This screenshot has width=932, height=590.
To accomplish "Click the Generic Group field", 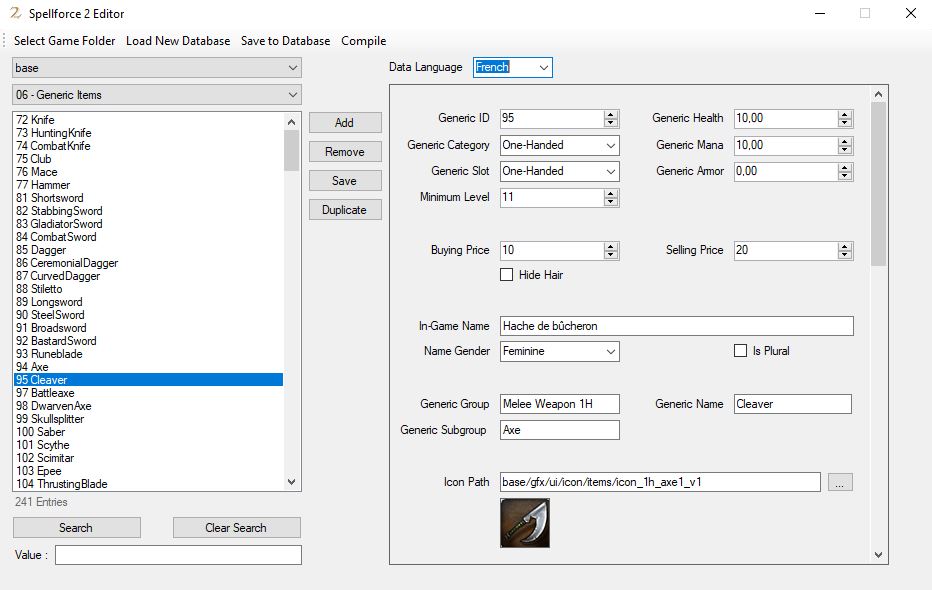I will tap(559, 404).
